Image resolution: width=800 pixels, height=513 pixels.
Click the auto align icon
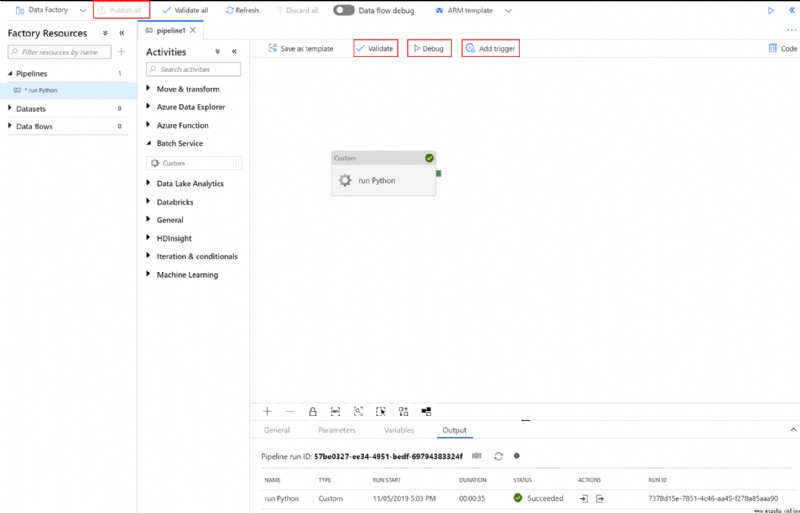pyautogui.click(x=404, y=411)
